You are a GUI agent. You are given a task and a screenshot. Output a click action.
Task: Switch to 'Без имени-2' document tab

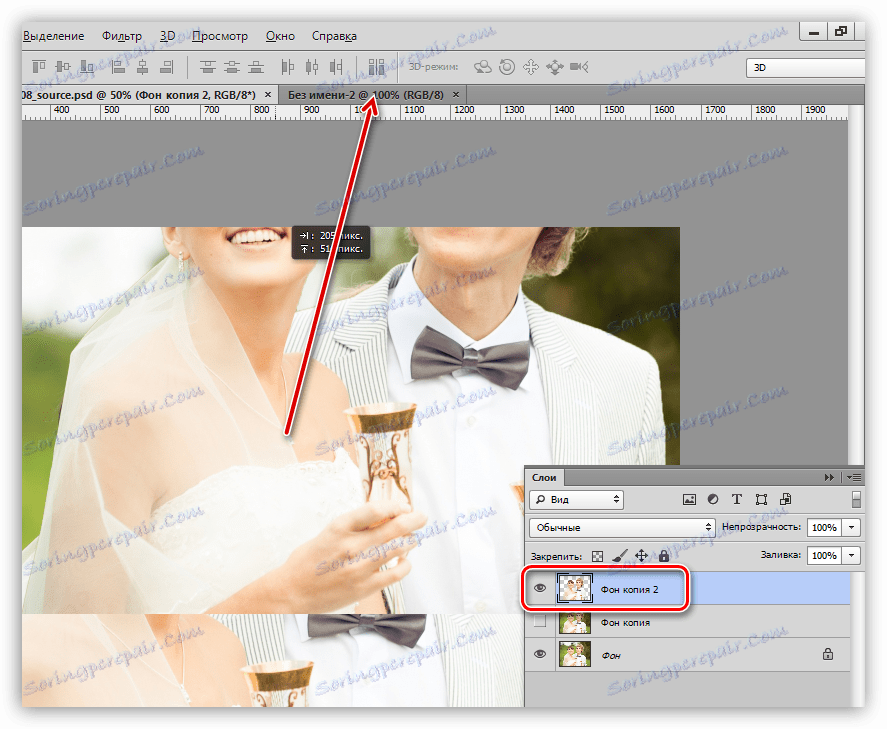click(365, 94)
